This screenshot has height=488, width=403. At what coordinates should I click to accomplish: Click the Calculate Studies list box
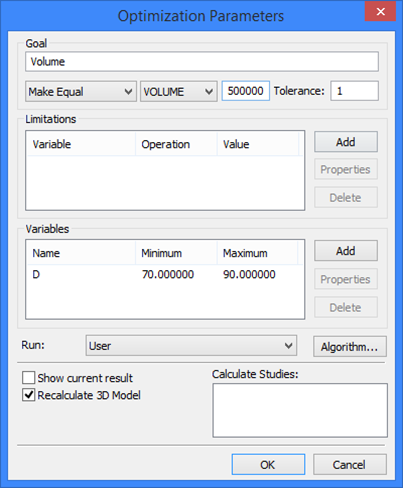pyautogui.click(x=300, y=410)
